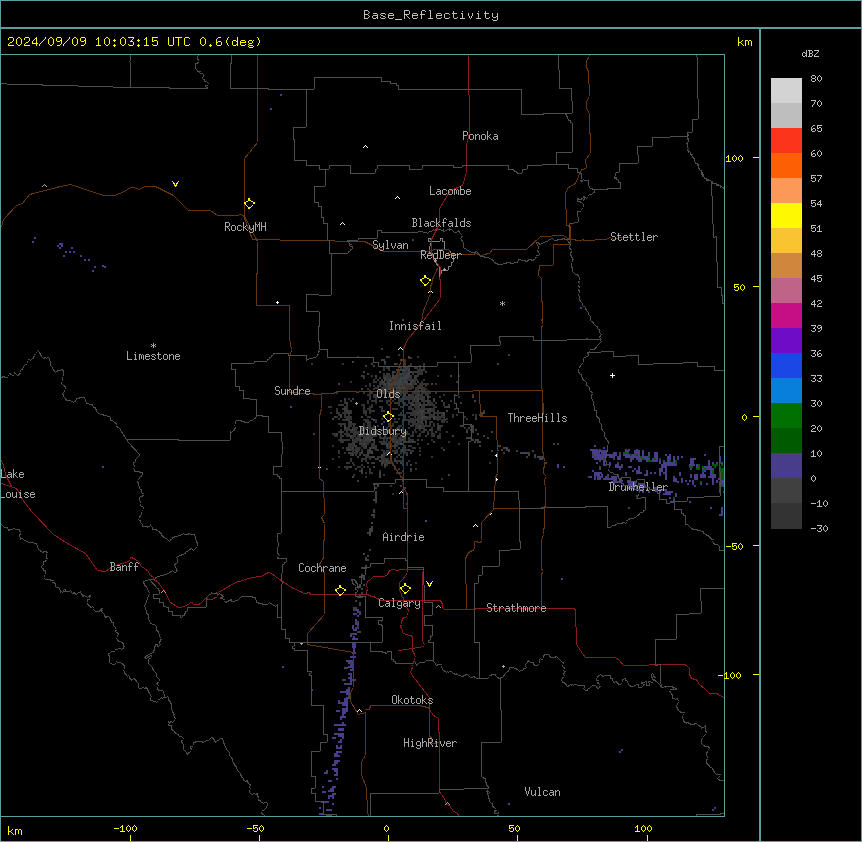Image resolution: width=862 pixels, height=842 pixels.
Task: Click the yellow radar site marker near Olds
Action: [388, 417]
